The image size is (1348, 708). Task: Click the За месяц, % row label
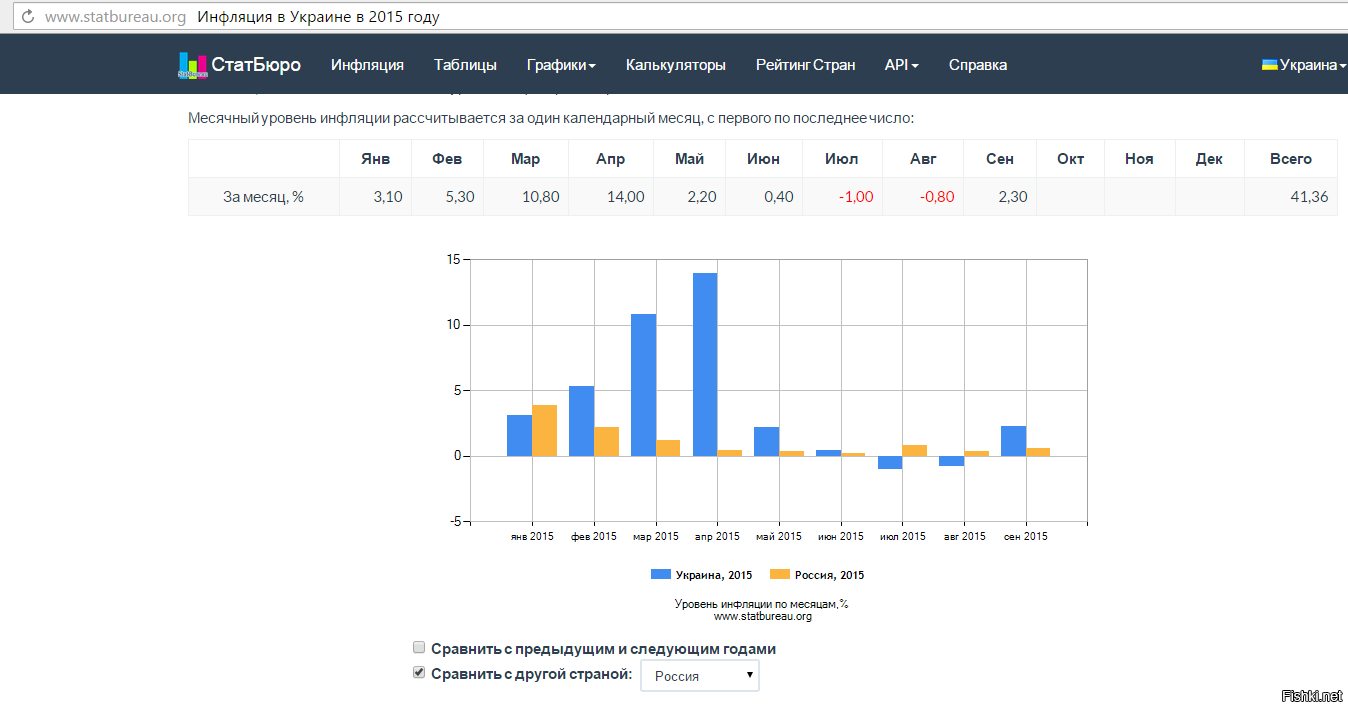pyautogui.click(x=263, y=197)
